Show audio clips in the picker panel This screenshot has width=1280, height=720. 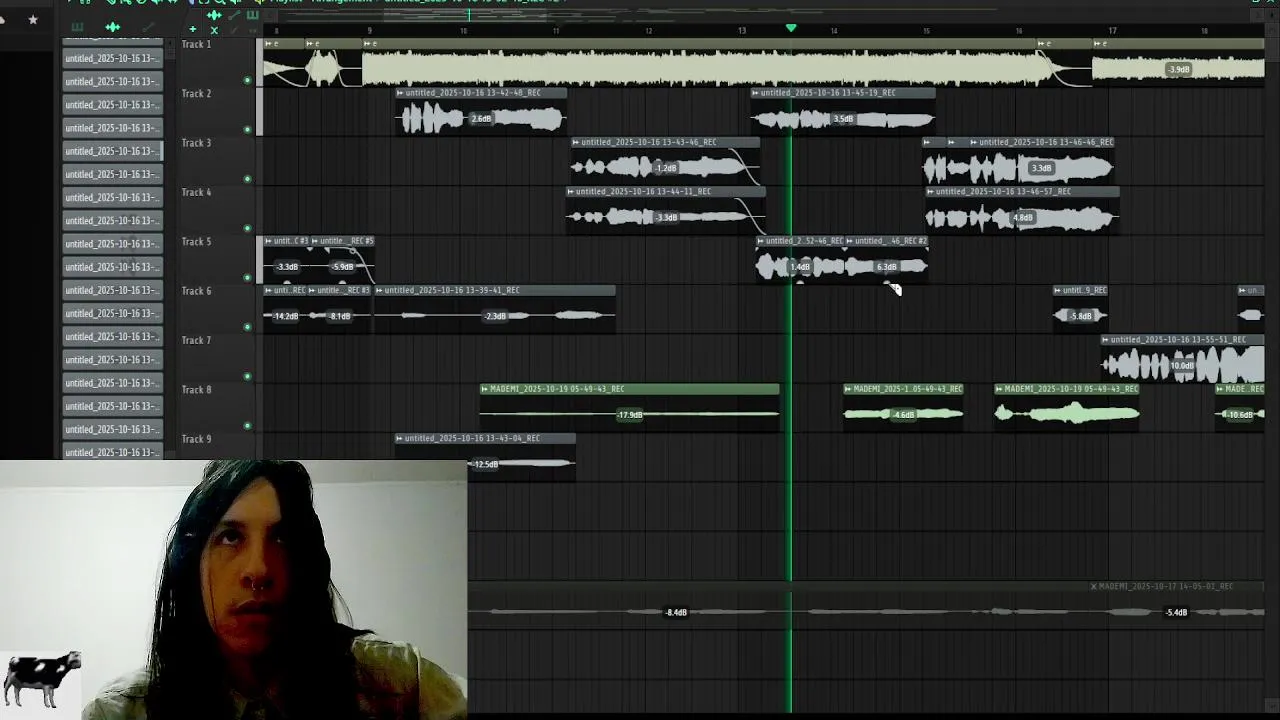coord(113,27)
